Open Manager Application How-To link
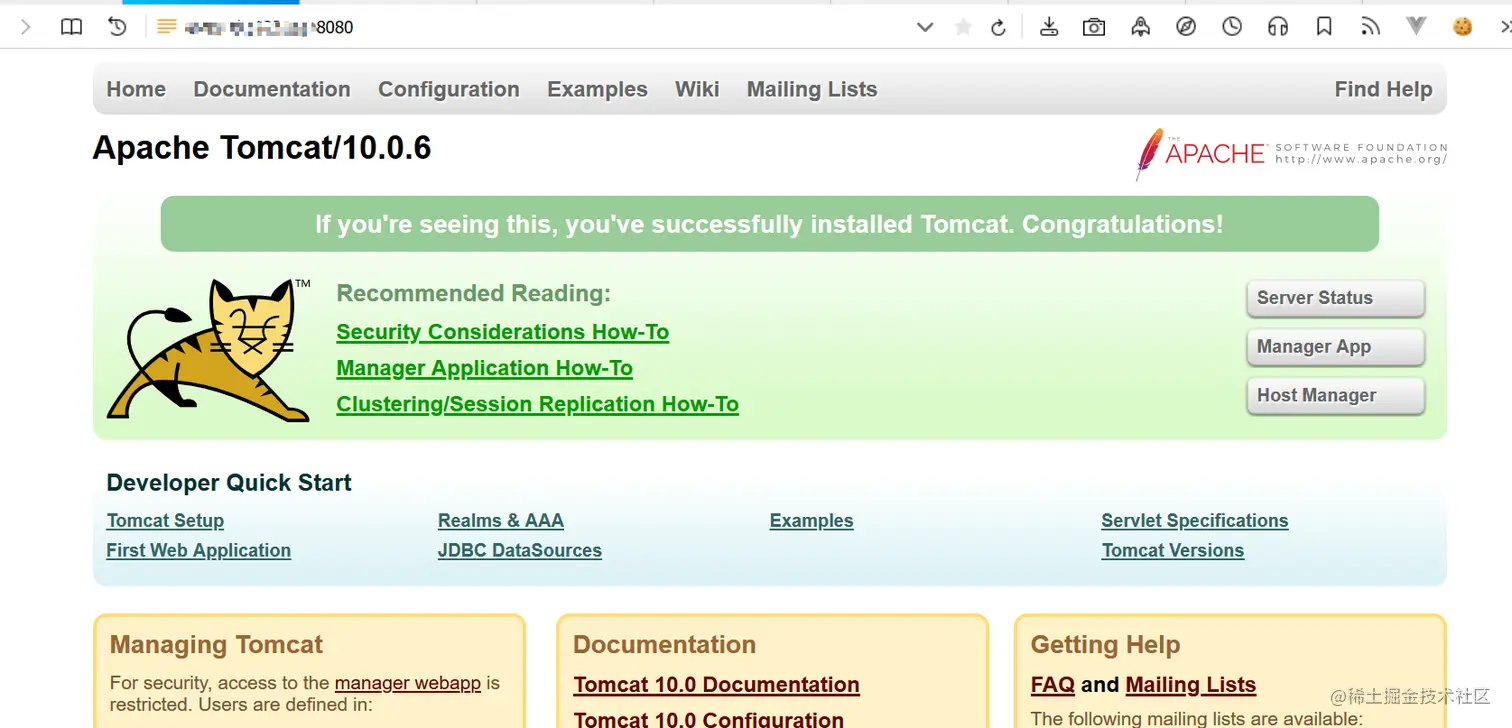 tap(485, 368)
